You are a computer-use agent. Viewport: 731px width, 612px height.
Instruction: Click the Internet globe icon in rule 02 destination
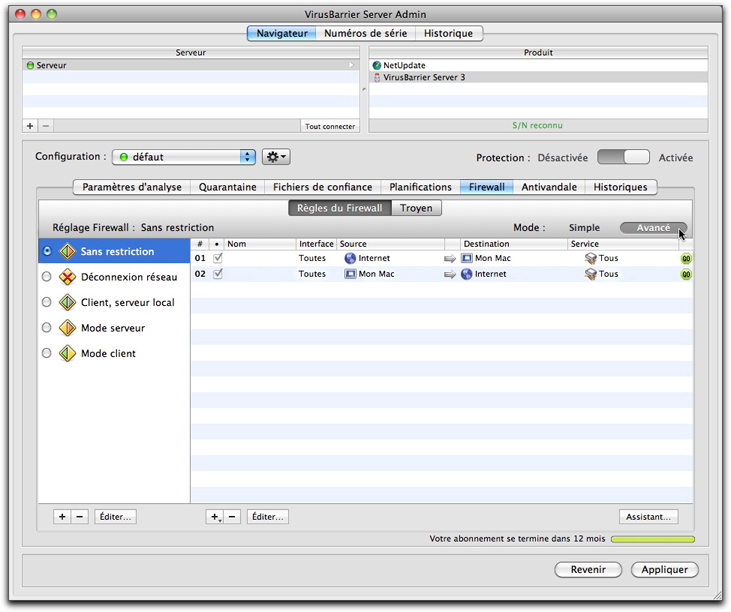(467, 274)
